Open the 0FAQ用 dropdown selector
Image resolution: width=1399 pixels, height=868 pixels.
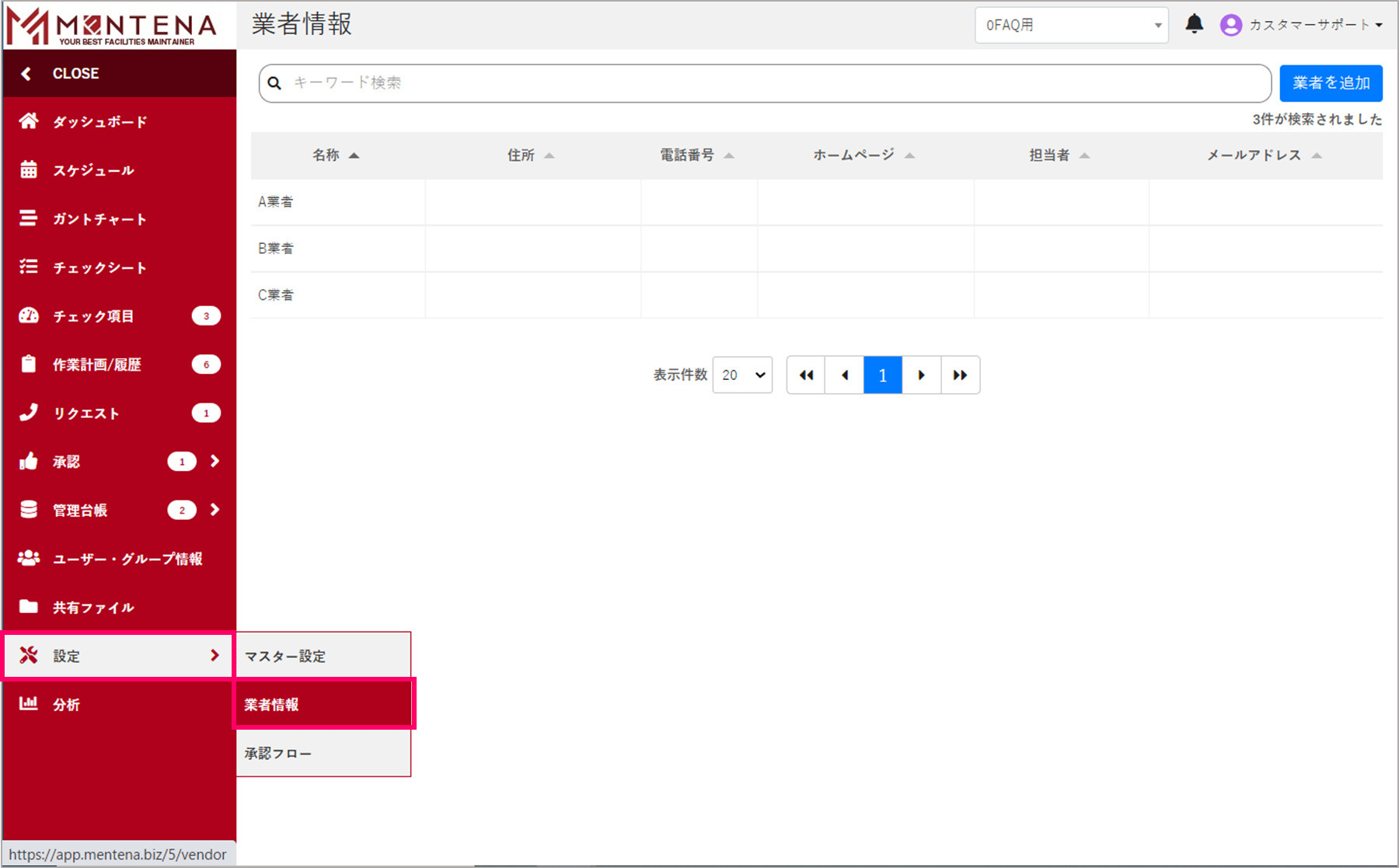[x=1071, y=25]
